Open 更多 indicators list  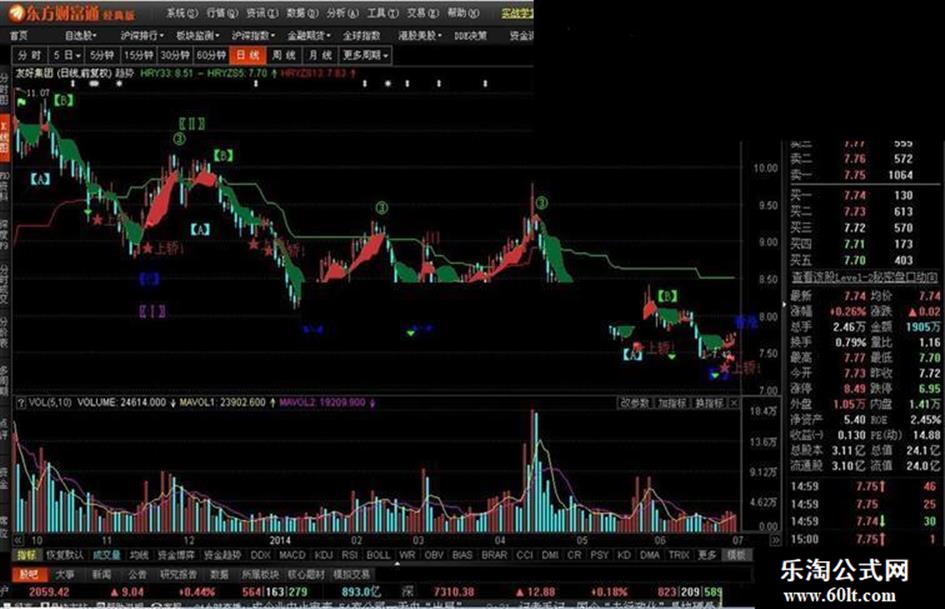coord(708,555)
